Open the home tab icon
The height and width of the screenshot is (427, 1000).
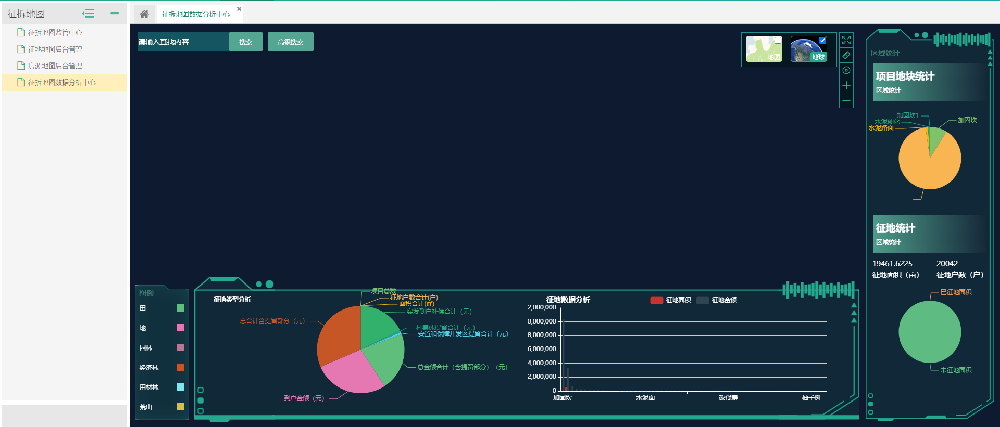point(144,14)
